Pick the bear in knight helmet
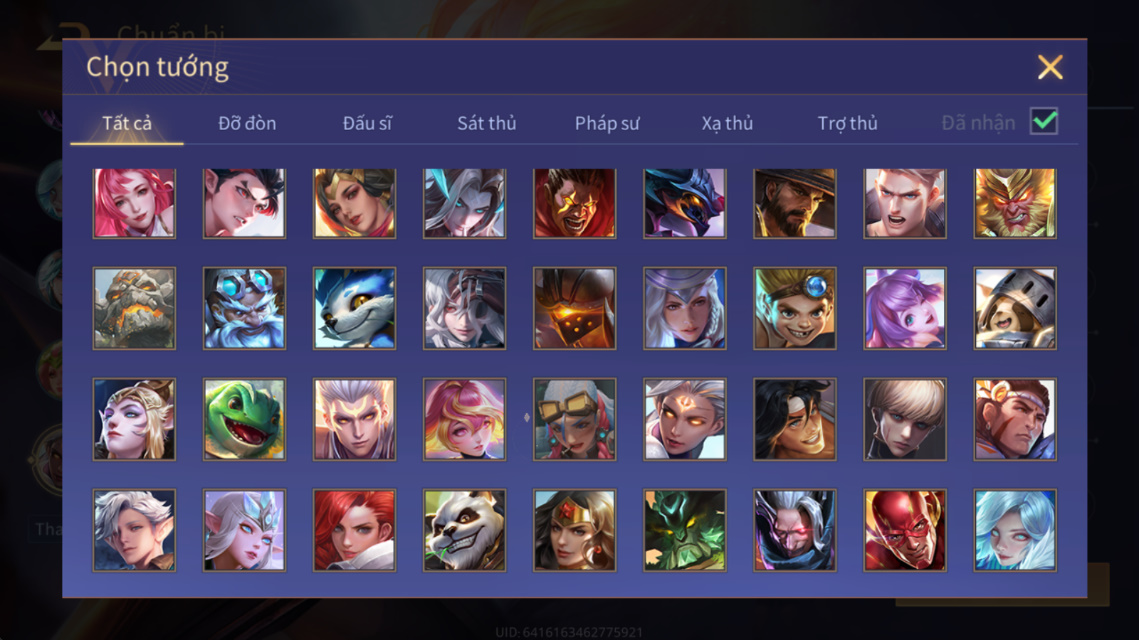 1015,308
